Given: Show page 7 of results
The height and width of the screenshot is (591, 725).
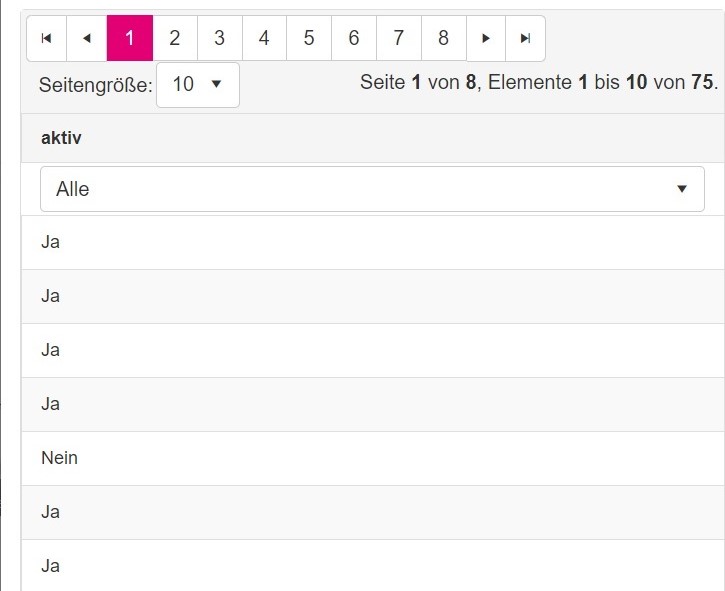Looking at the screenshot, I should [399, 38].
